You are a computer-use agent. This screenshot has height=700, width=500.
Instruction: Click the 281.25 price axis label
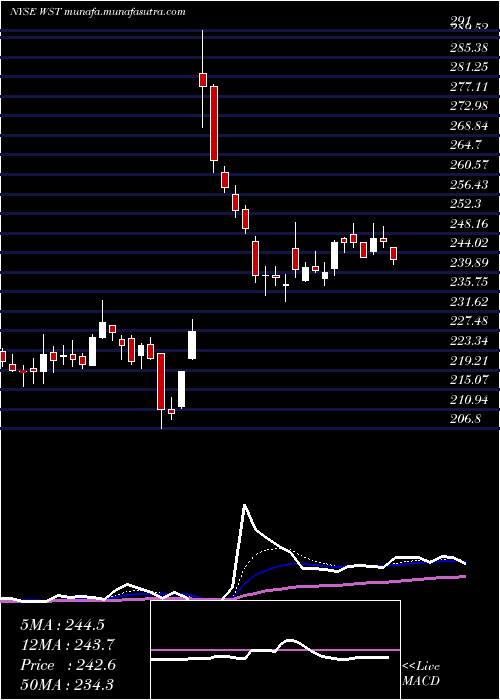(x=470, y=67)
